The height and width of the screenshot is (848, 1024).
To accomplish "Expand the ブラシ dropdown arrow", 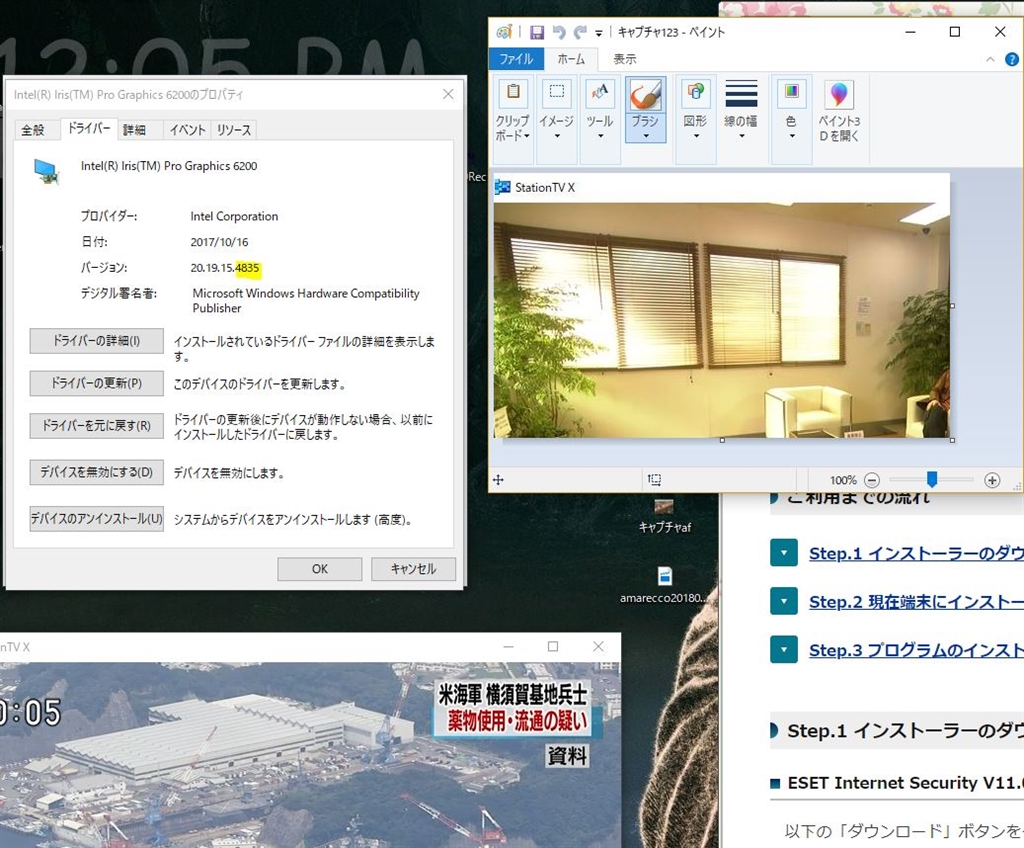I will pyautogui.click(x=645, y=135).
